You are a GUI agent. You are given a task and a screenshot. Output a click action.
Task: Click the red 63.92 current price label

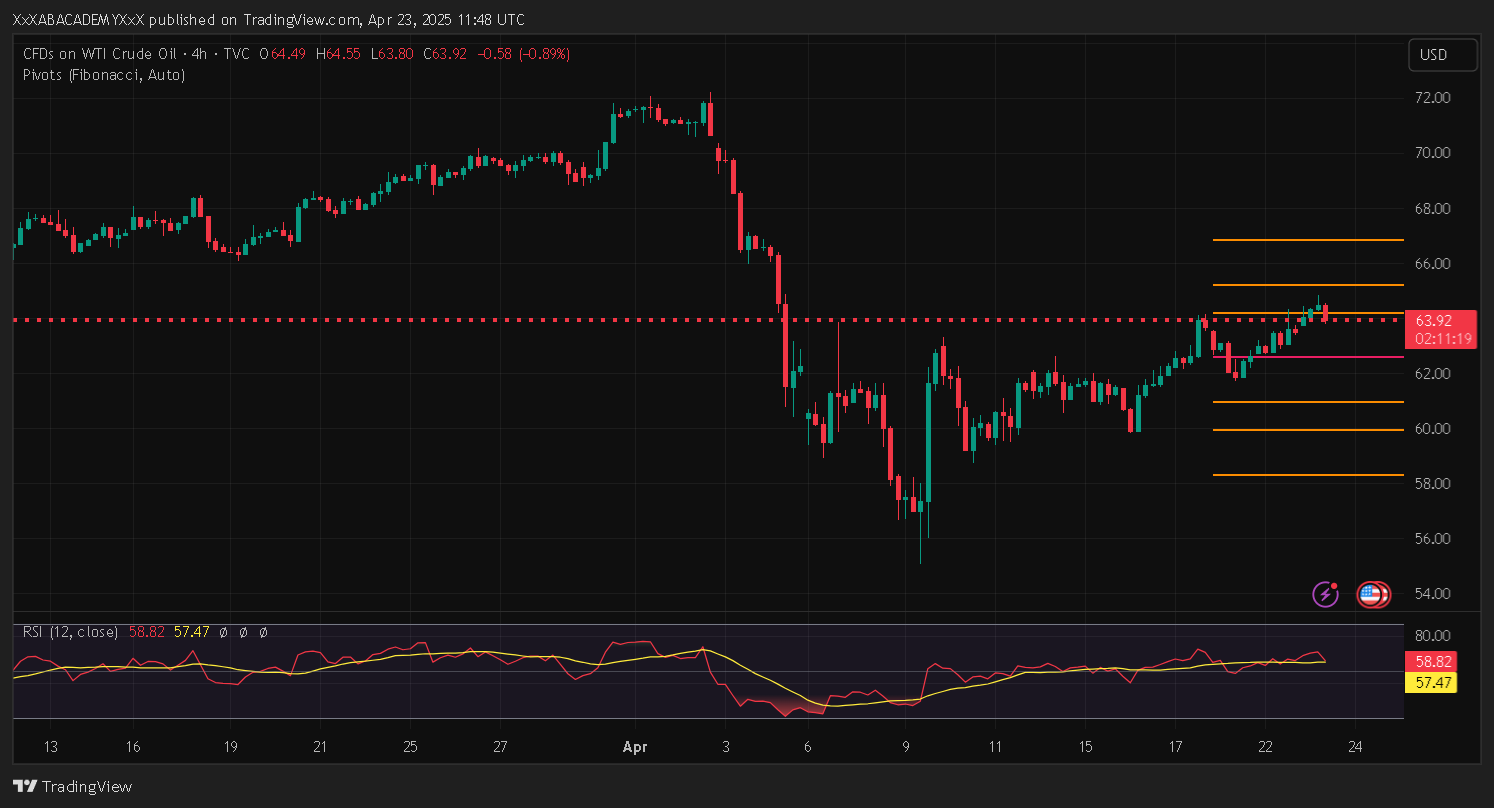1435,321
